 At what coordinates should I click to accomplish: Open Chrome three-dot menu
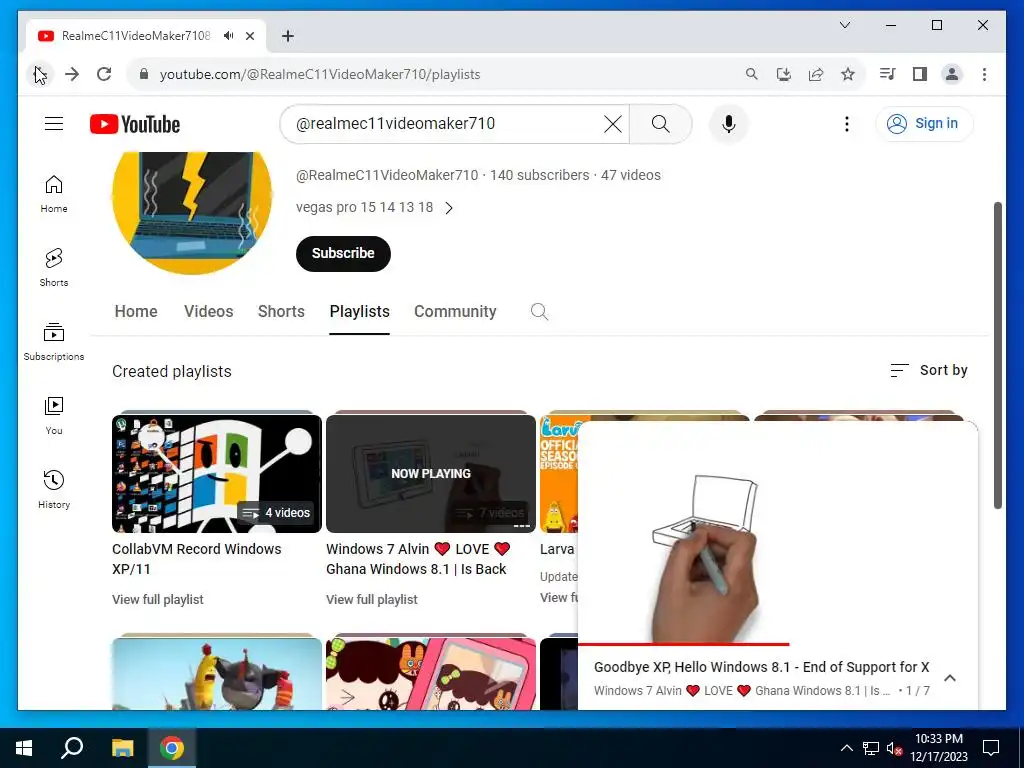pyautogui.click(x=984, y=74)
